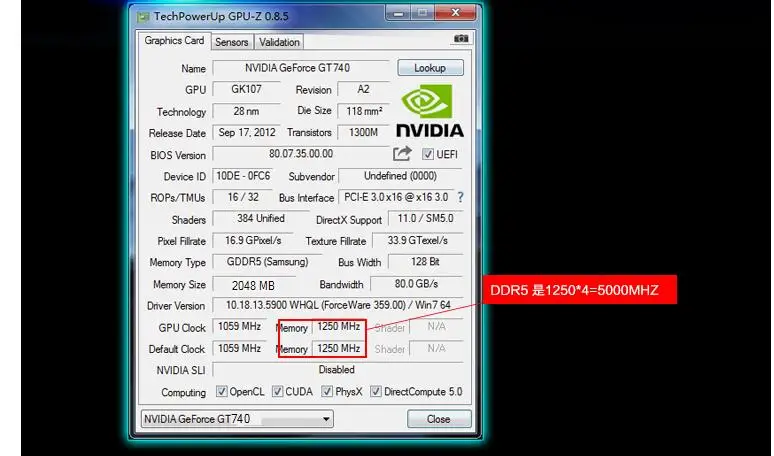Click the Bus Width field 128 Bit
Screen dimensions: 774x456
[426, 262]
